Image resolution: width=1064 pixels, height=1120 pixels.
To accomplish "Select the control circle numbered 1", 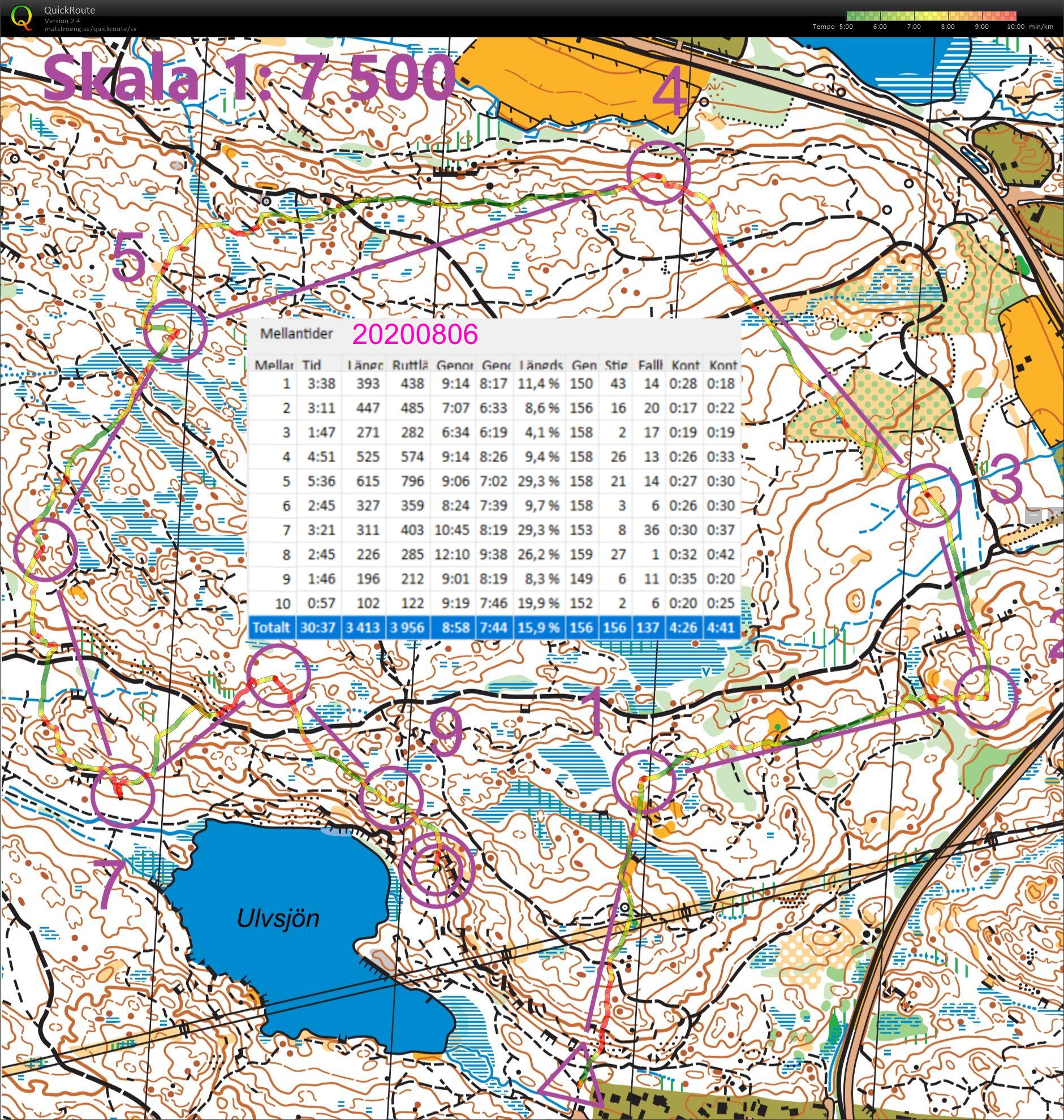I will [644, 781].
